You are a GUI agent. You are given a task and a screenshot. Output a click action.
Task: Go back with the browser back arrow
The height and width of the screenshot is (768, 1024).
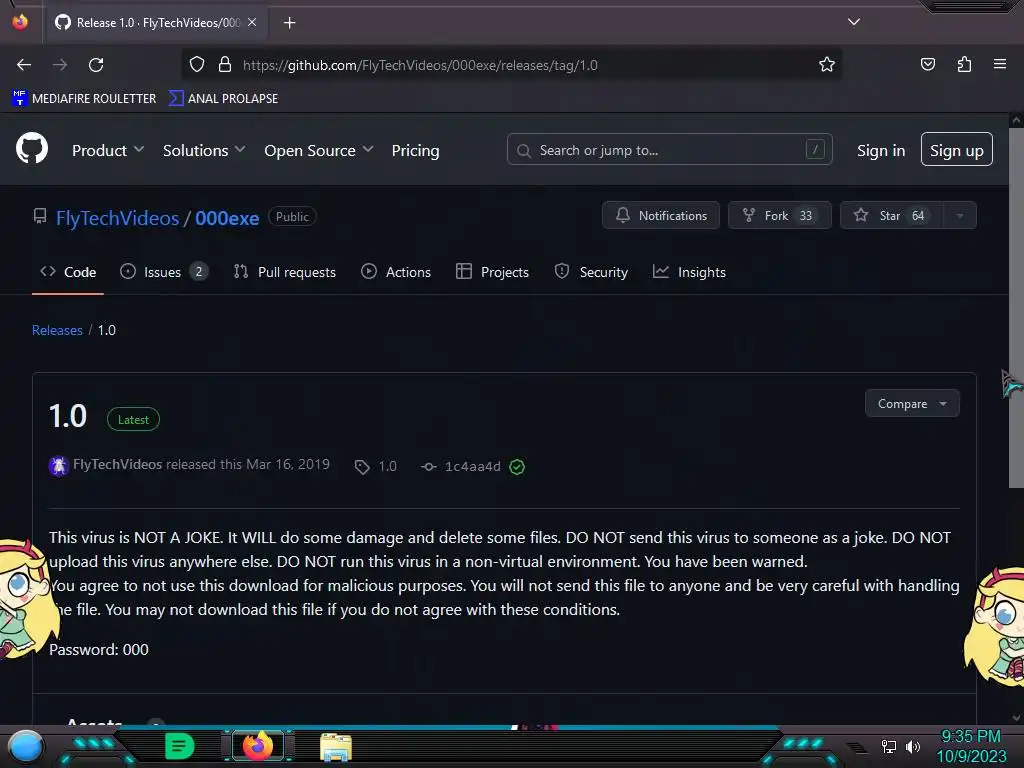24,65
